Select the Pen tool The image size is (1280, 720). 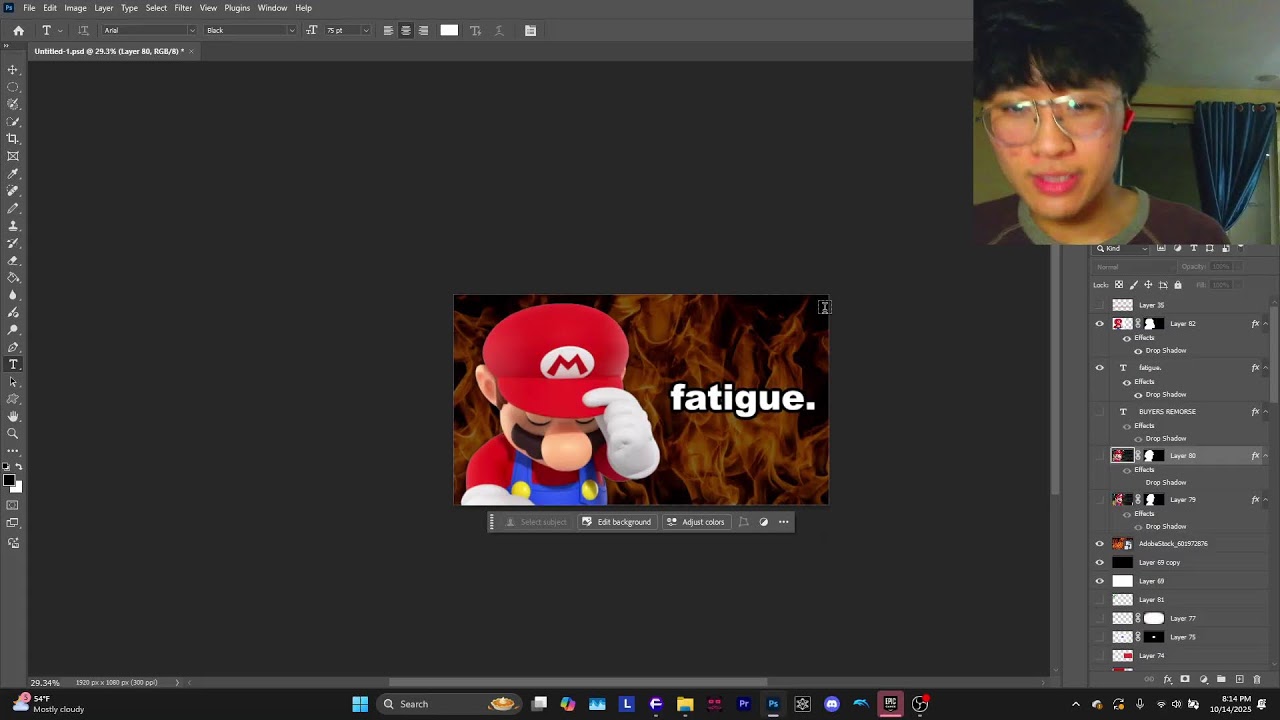(13, 347)
